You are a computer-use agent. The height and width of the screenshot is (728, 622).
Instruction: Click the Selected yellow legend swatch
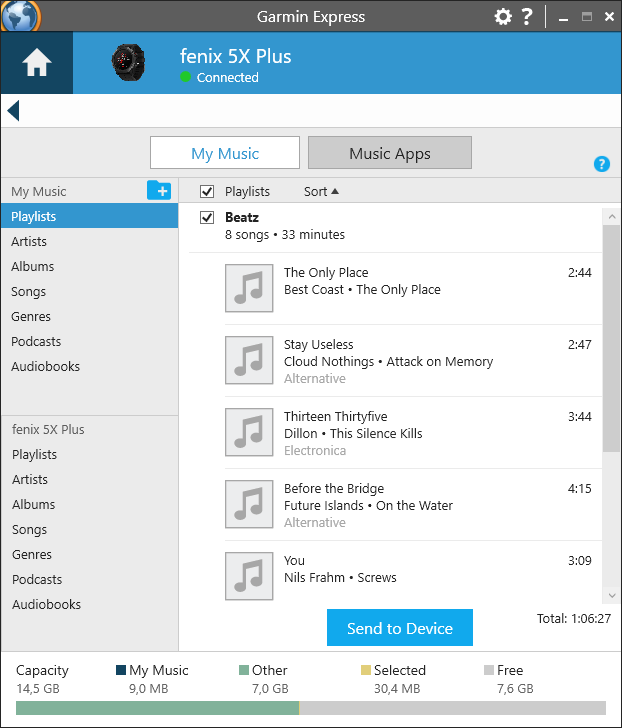point(366,670)
